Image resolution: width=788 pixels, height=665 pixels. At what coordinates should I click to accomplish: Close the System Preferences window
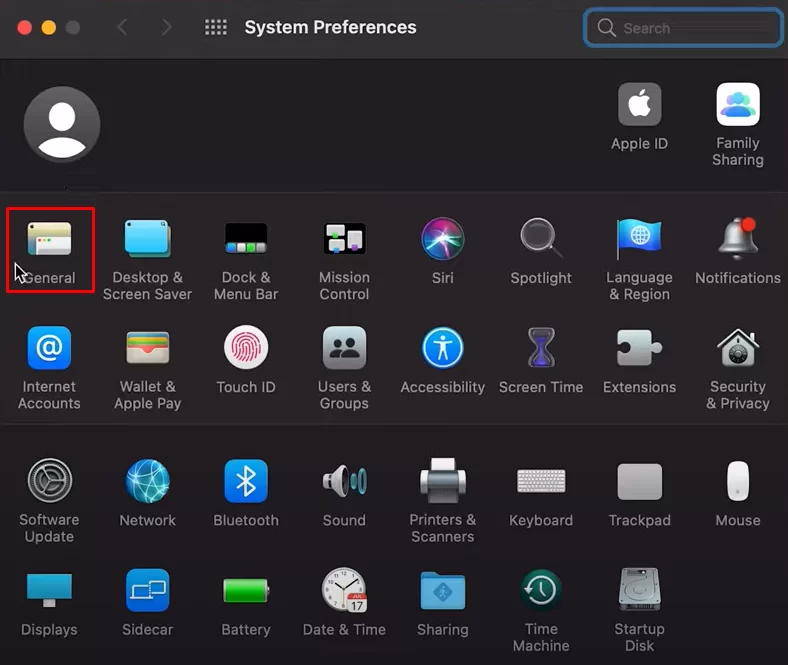coord(25,27)
